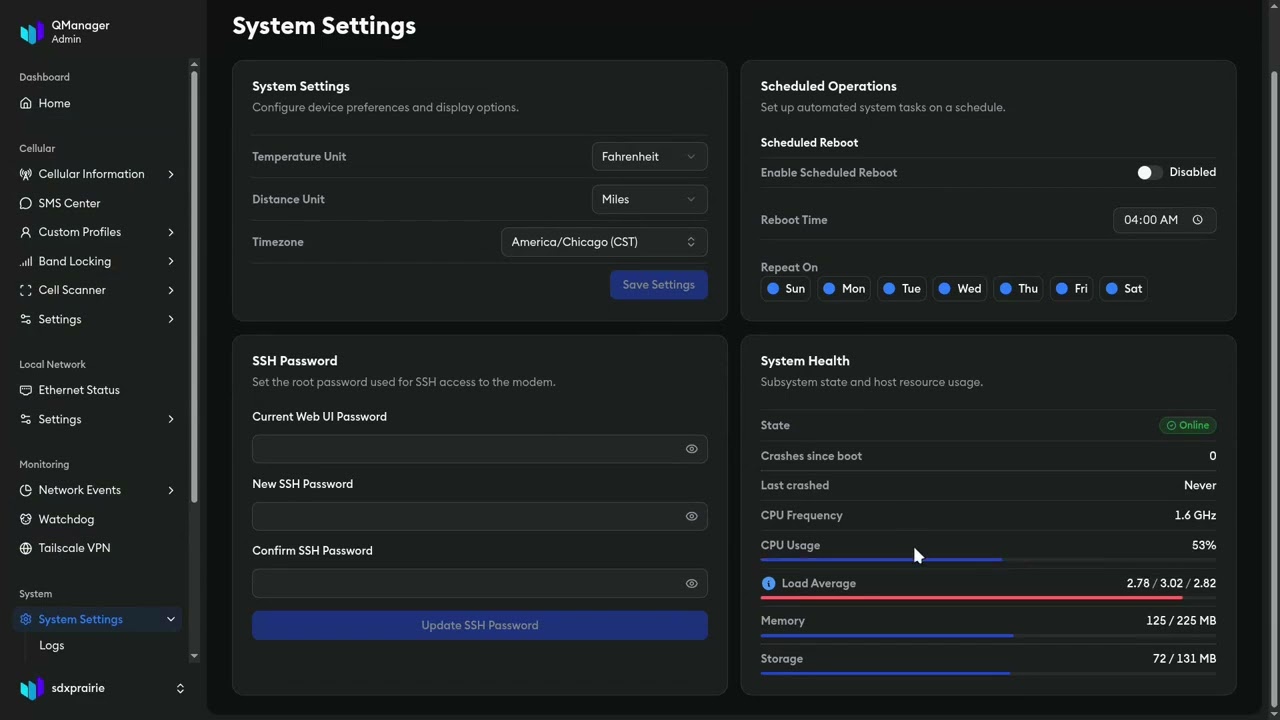Screen dimensions: 1280x720
Task: Click the Online status check icon
Action: [1171, 425]
